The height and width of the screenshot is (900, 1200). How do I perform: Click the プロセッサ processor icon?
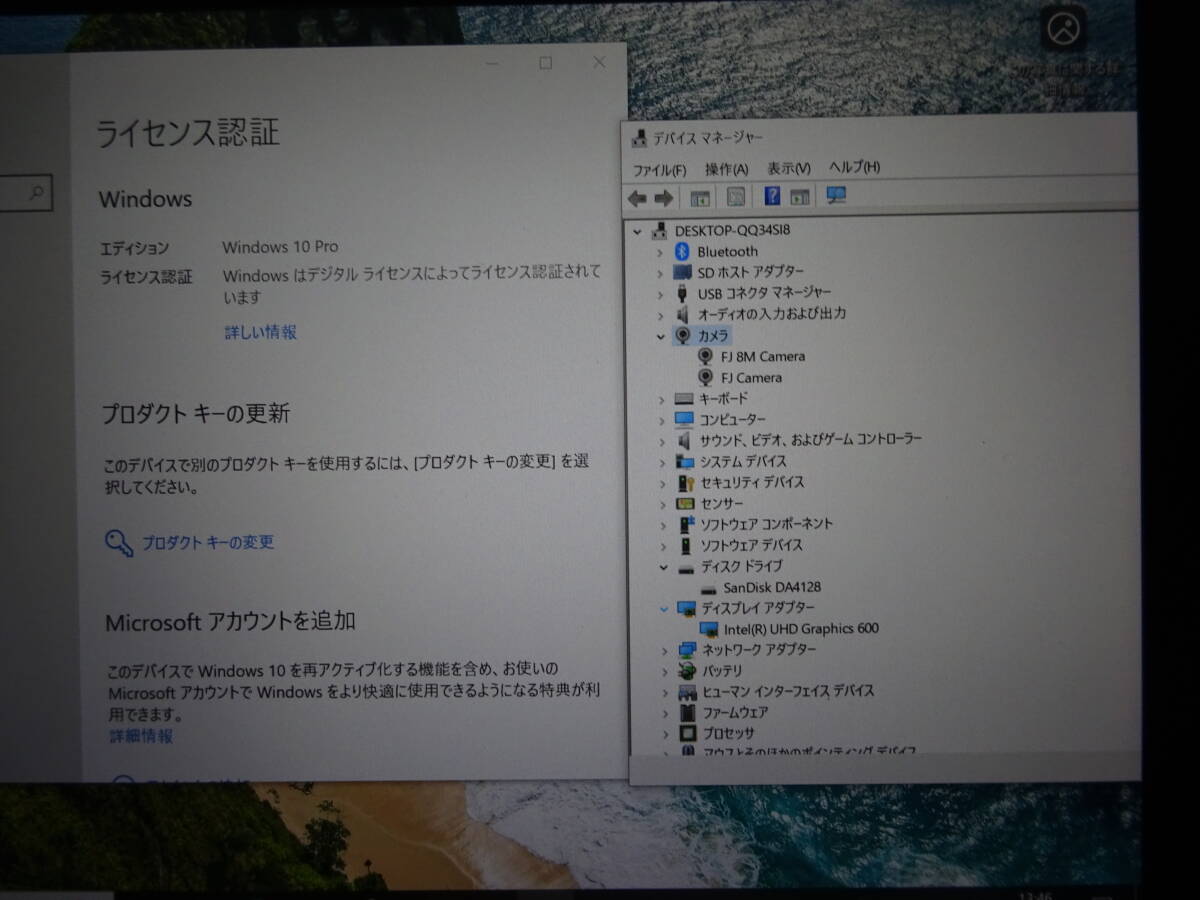coord(688,733)
